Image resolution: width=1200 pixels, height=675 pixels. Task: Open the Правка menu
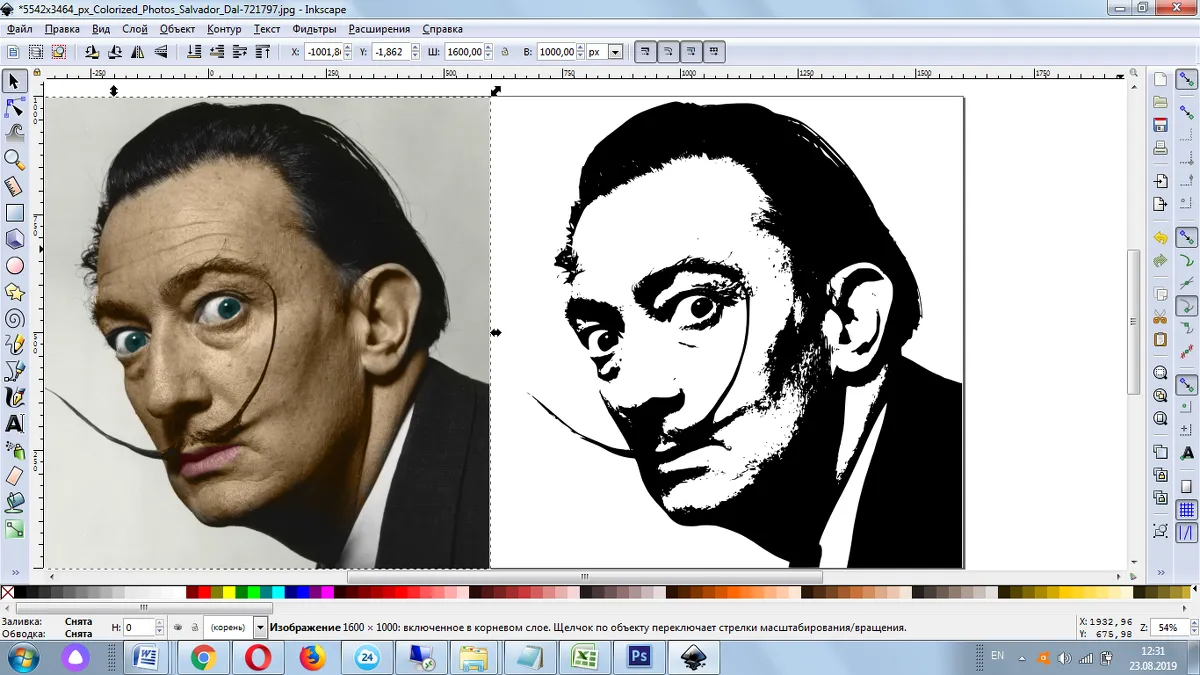62,29
